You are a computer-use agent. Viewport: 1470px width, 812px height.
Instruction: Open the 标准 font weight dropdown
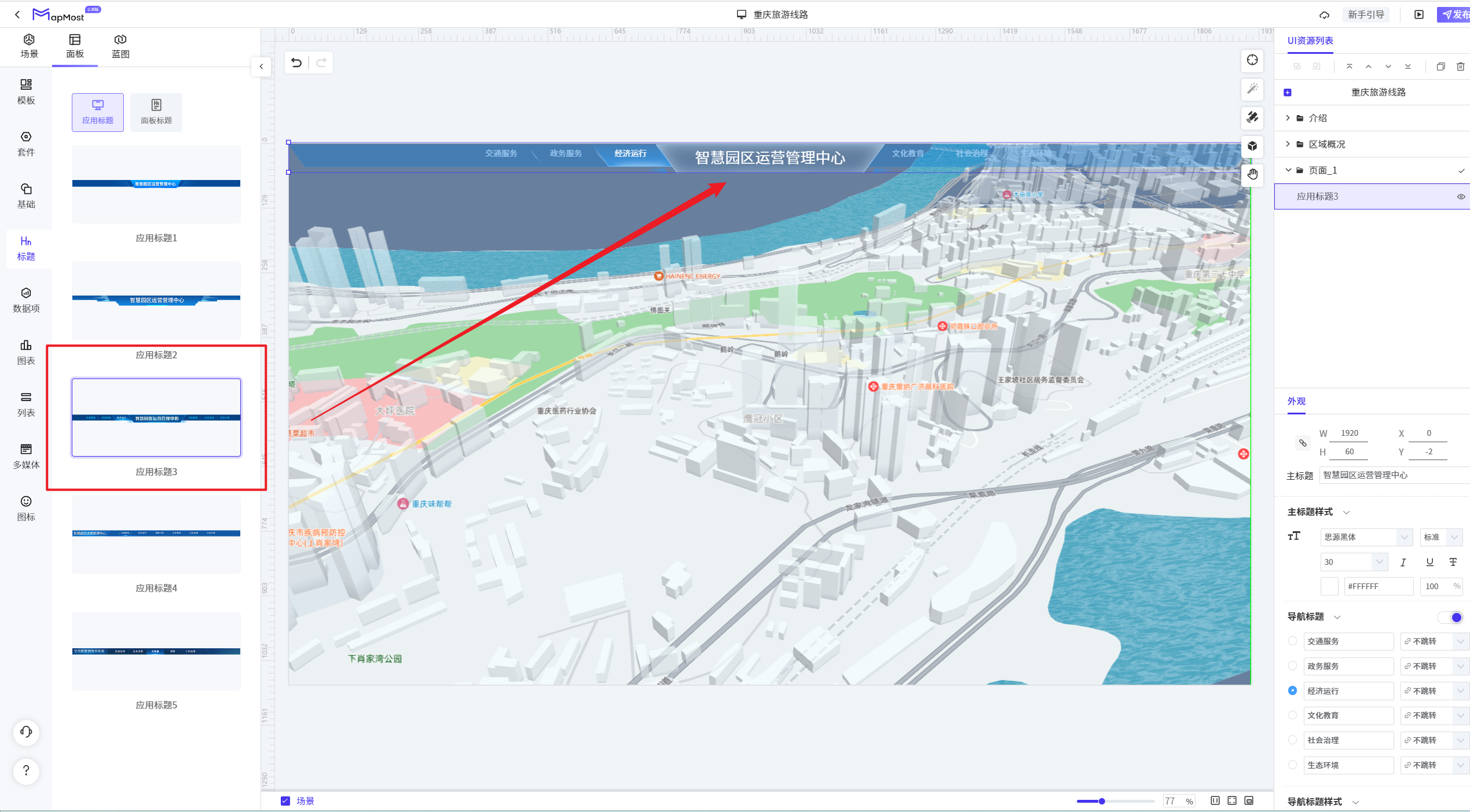[x=1441, y=537]
